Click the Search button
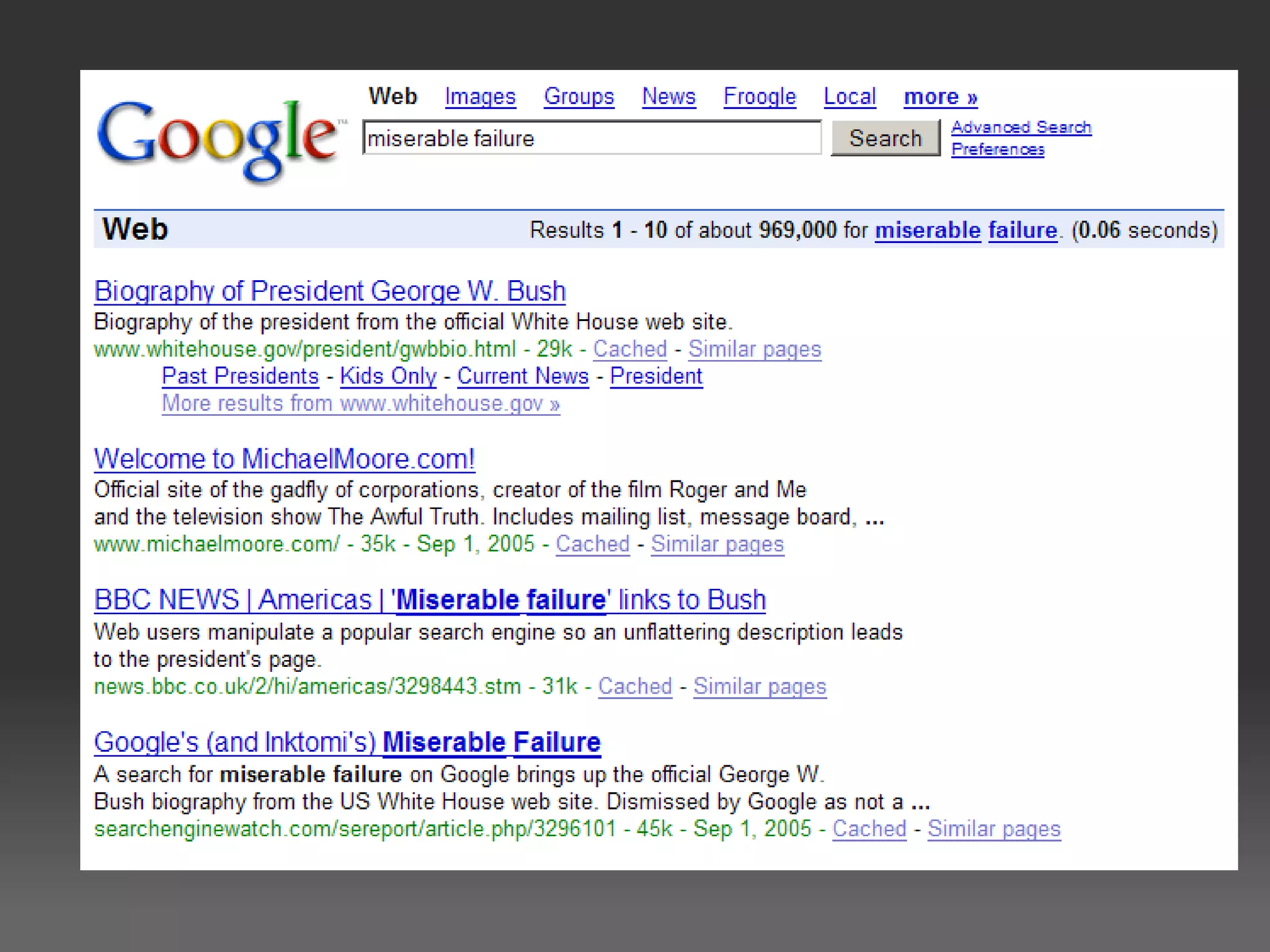The height and width of the screenshot is (952, 1270). [x=885, y=138]
